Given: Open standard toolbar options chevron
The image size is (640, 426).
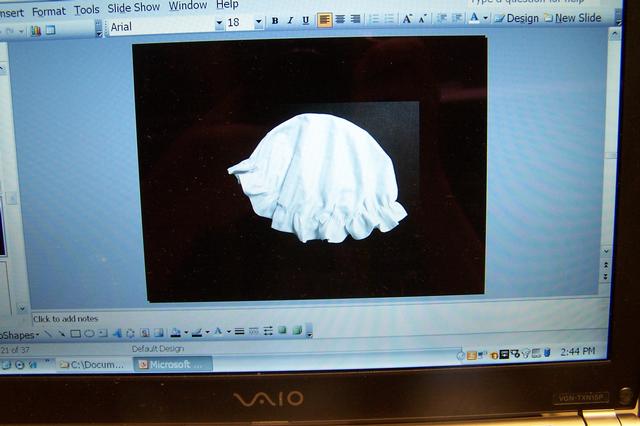Looking at the screenshot, I should 99,29.
